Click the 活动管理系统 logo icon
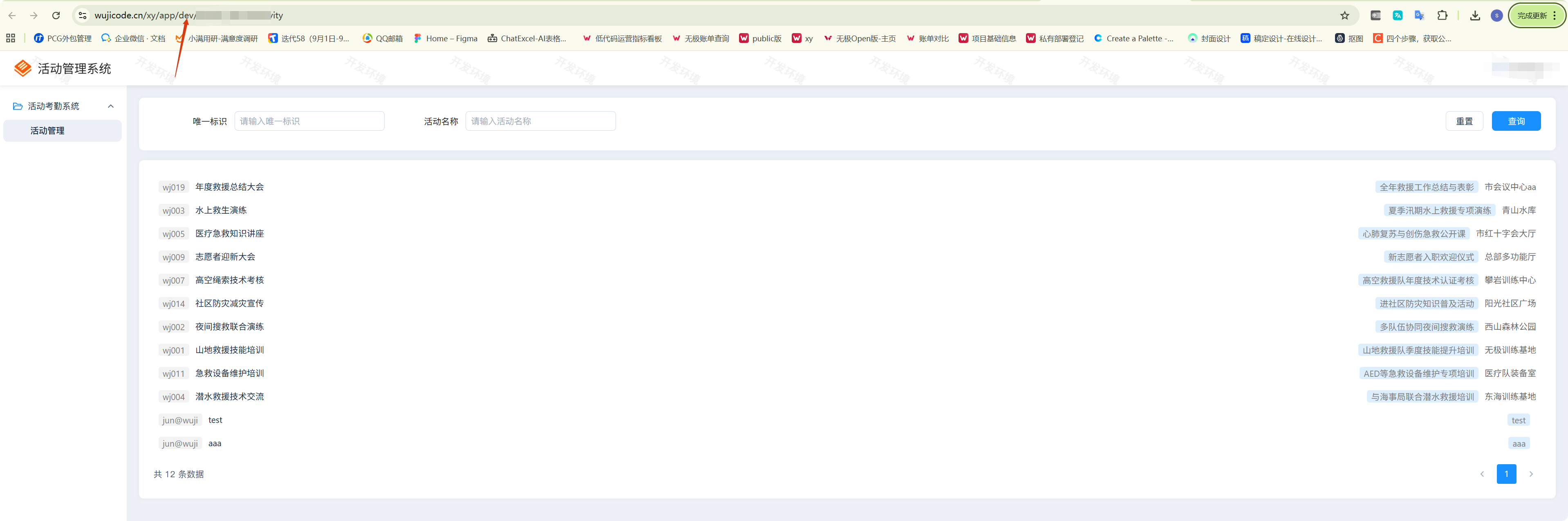The image size is (1568, 521). (x=22, y=68)
